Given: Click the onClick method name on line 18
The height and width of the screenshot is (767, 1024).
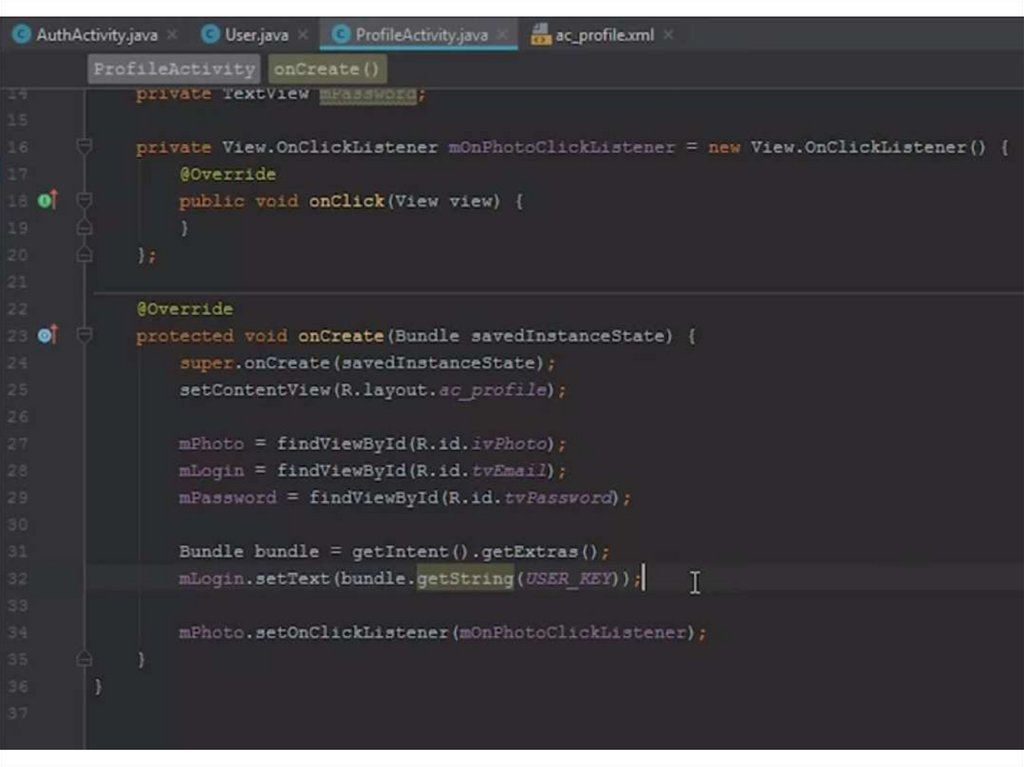Looking at the screenshot, I should coord(346,201).
